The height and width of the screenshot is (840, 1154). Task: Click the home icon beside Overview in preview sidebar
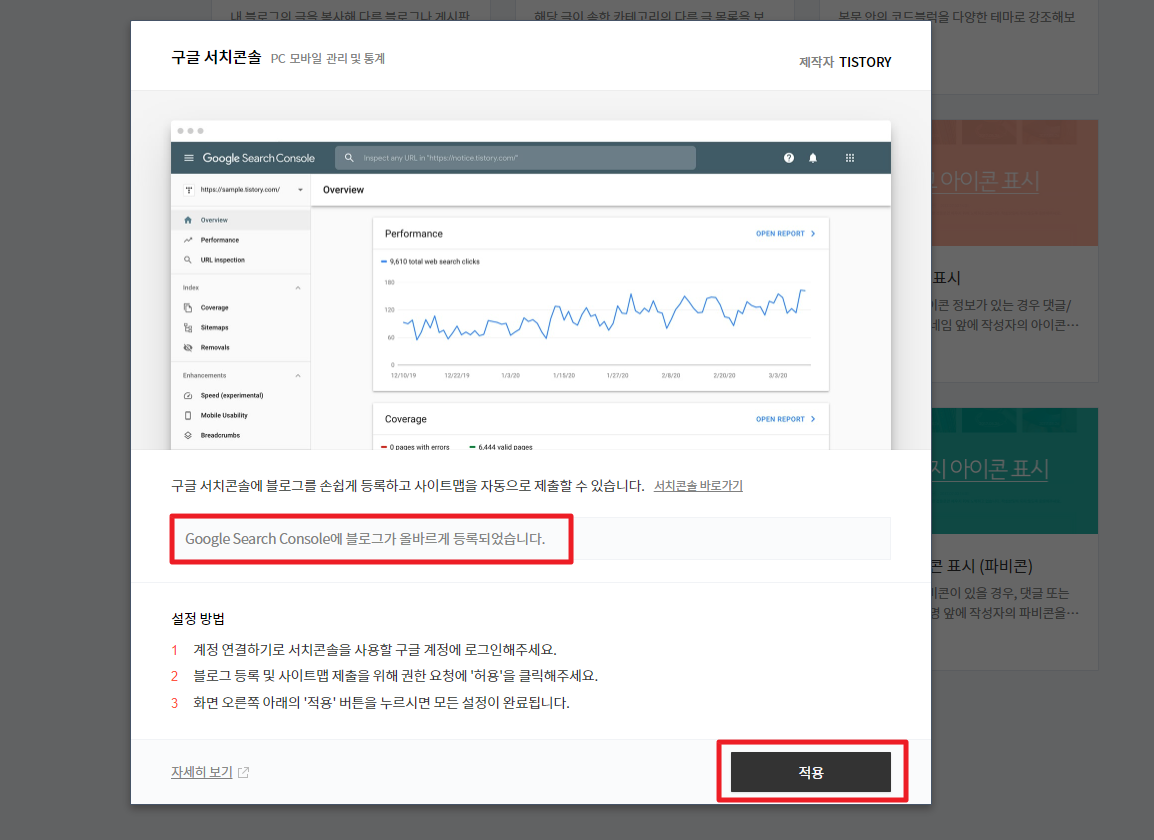(188, 220)
